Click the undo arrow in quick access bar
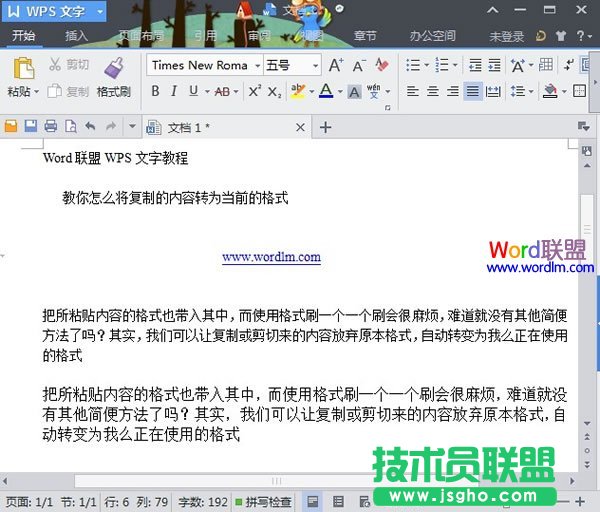Screen dimensions: 600x512 click(x=90, y=127)
